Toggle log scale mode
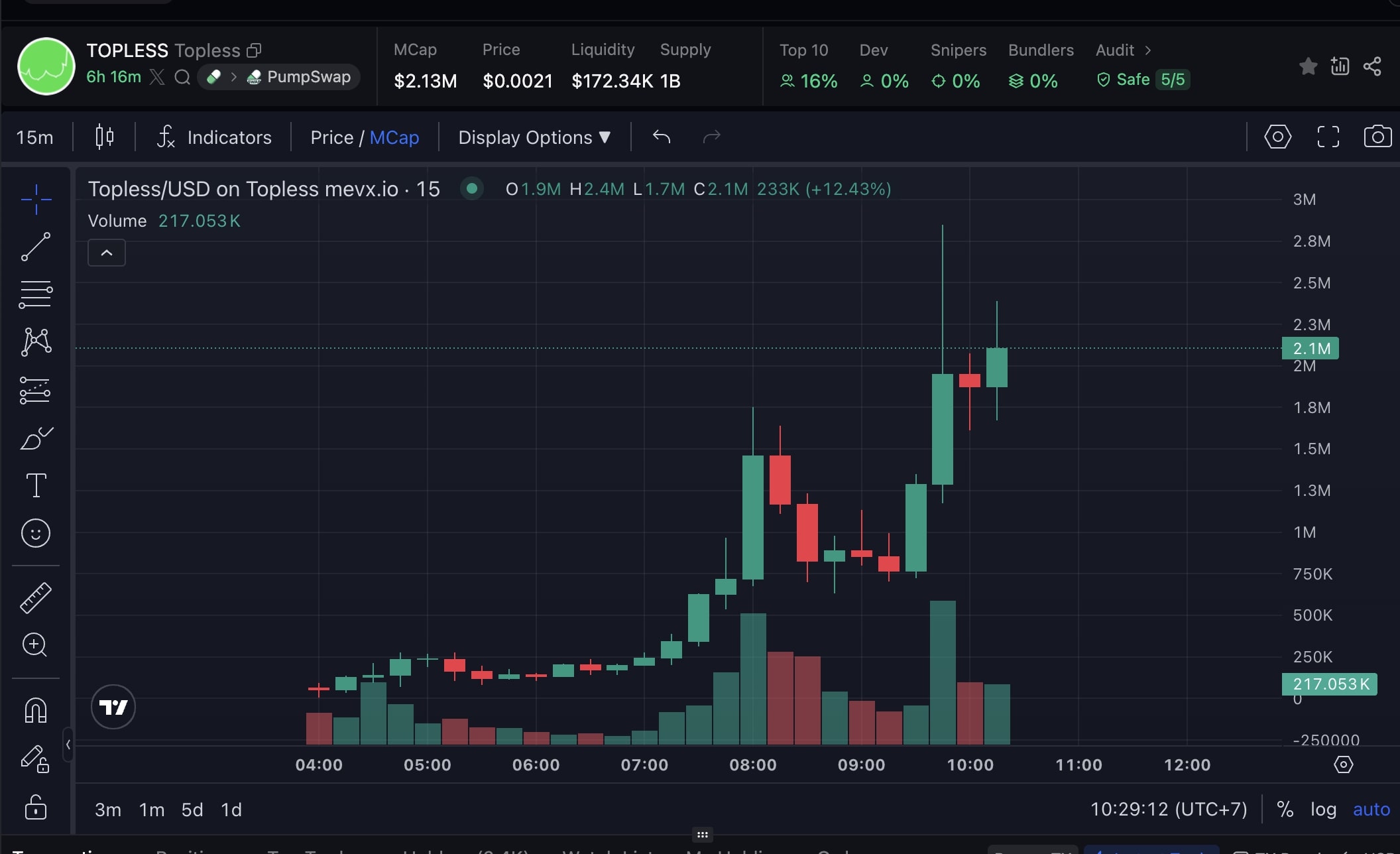This screenshot has width=1400, height=854. (x=1323, y=809)
